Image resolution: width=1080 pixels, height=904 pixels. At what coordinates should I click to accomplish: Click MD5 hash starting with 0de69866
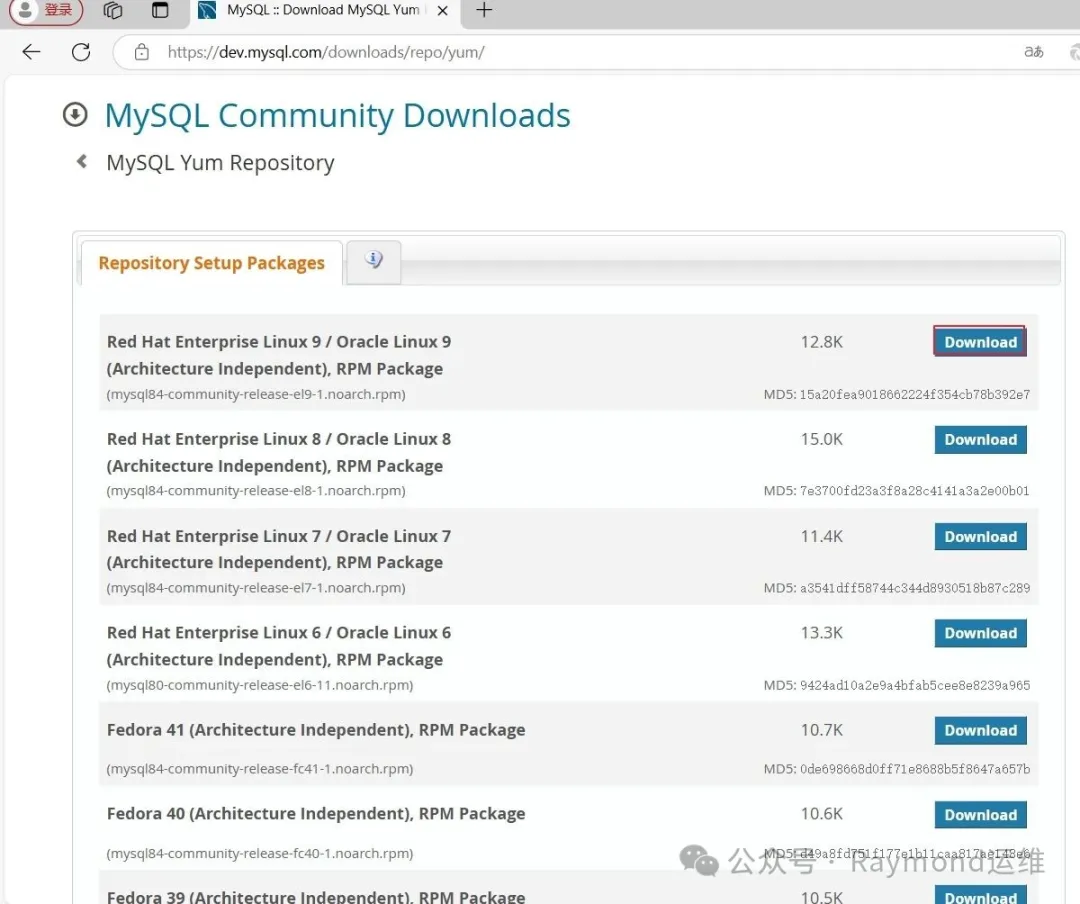[915, 769]
